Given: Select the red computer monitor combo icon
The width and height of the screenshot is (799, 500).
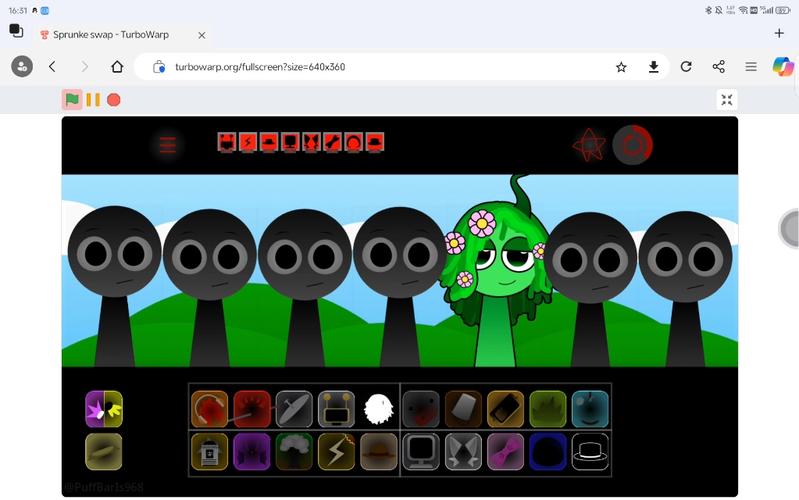Looking at the screenshot, I should [x=290, y=142].
